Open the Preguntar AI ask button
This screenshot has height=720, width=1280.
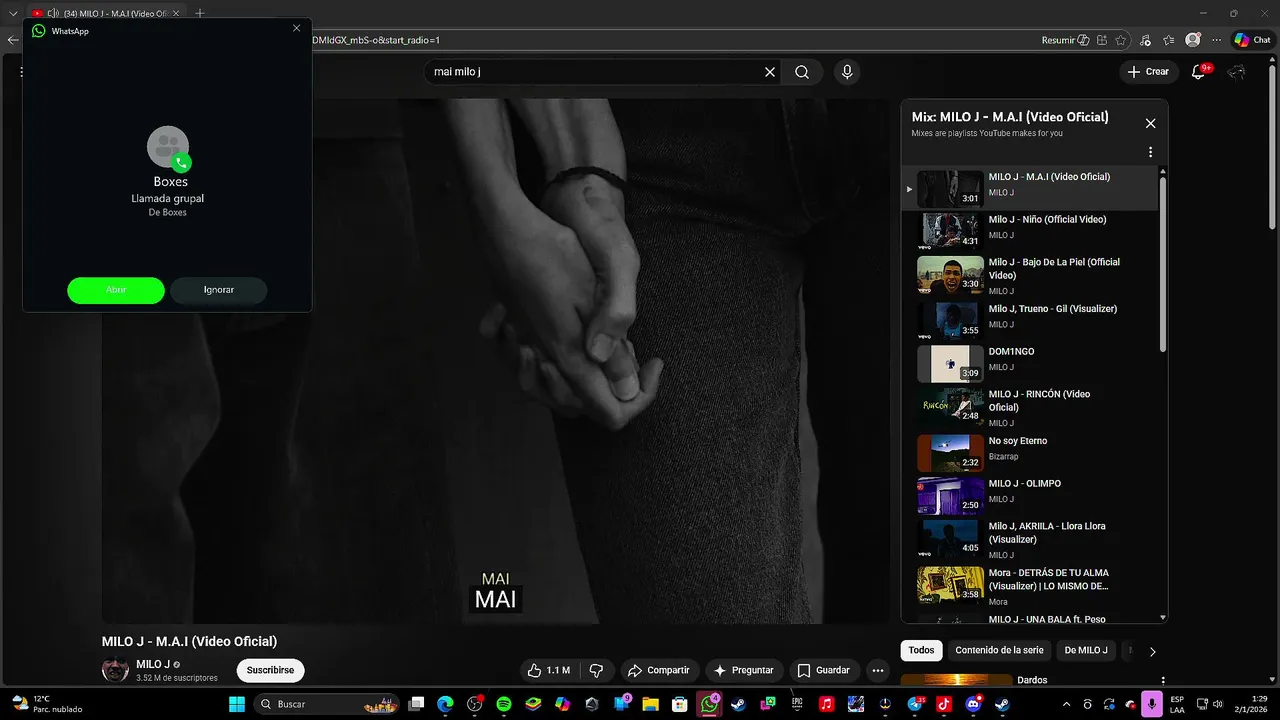(742, 670)
